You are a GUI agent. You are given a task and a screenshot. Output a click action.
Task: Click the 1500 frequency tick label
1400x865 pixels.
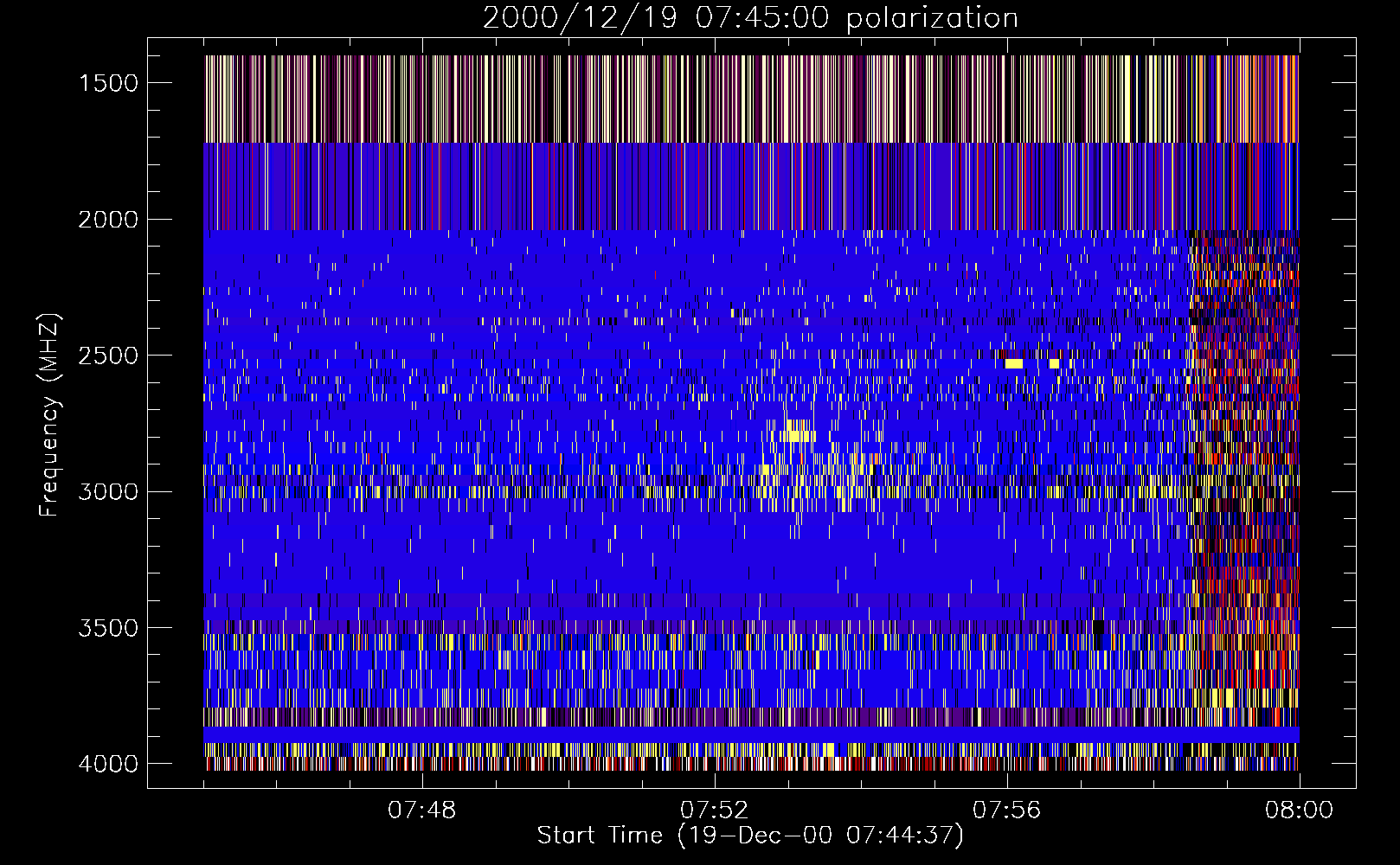tap(108, 83)
